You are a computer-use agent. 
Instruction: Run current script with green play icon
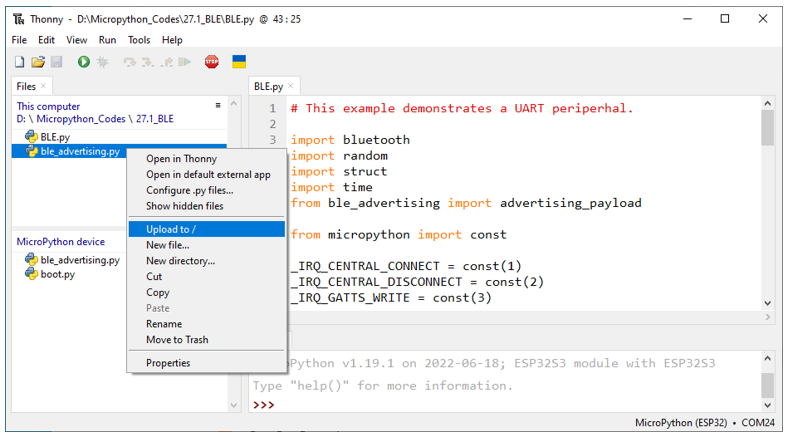(x=84, y=62)
